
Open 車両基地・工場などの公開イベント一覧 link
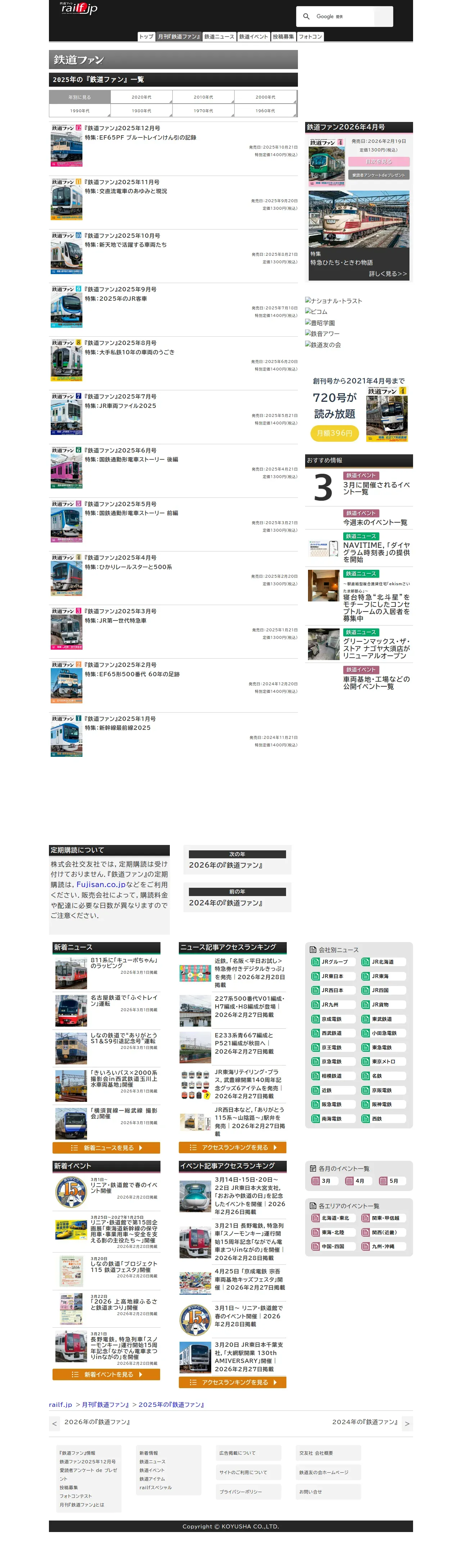click(376, 682)
